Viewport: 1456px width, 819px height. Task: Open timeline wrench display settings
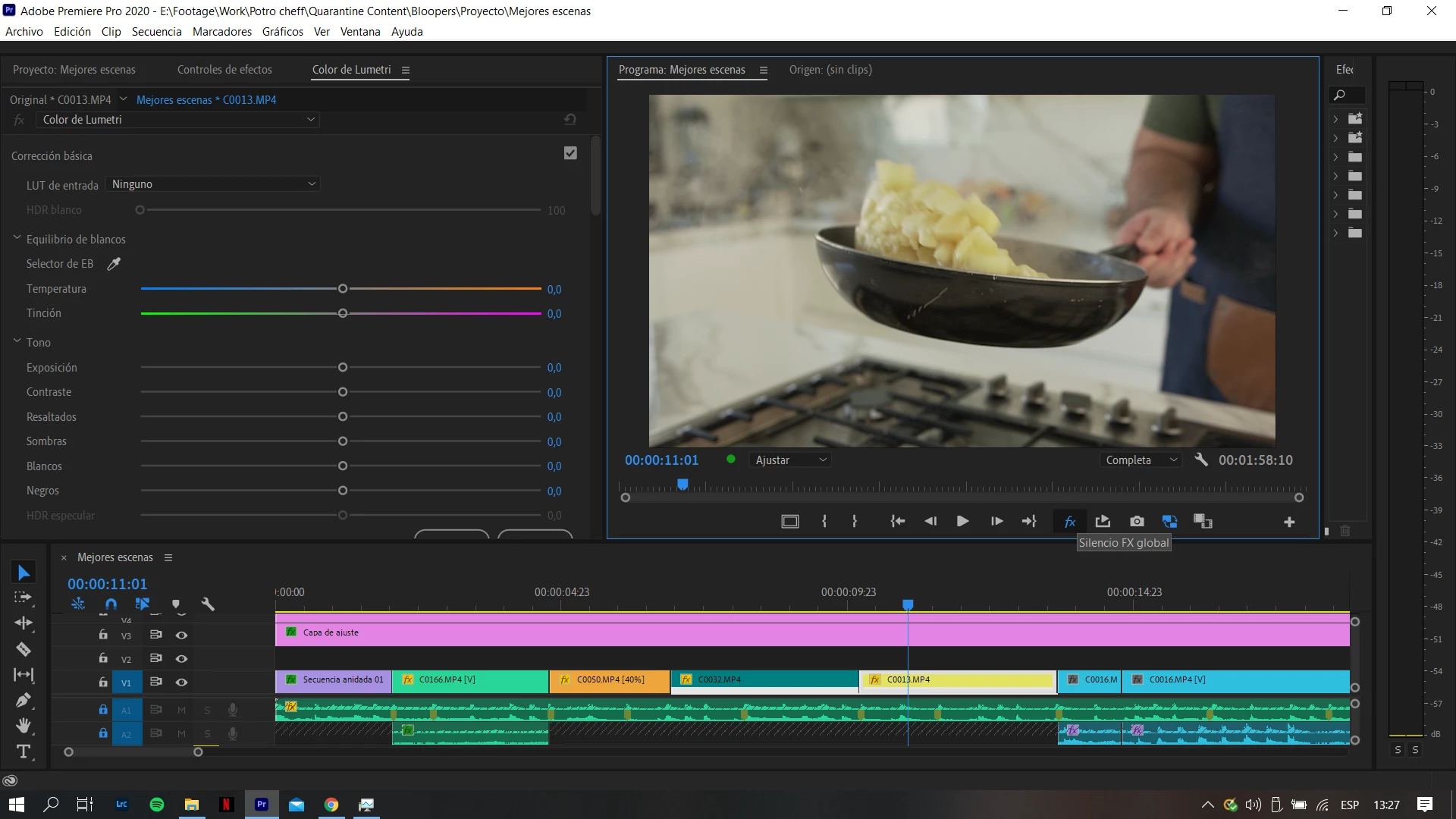point(208,604)
